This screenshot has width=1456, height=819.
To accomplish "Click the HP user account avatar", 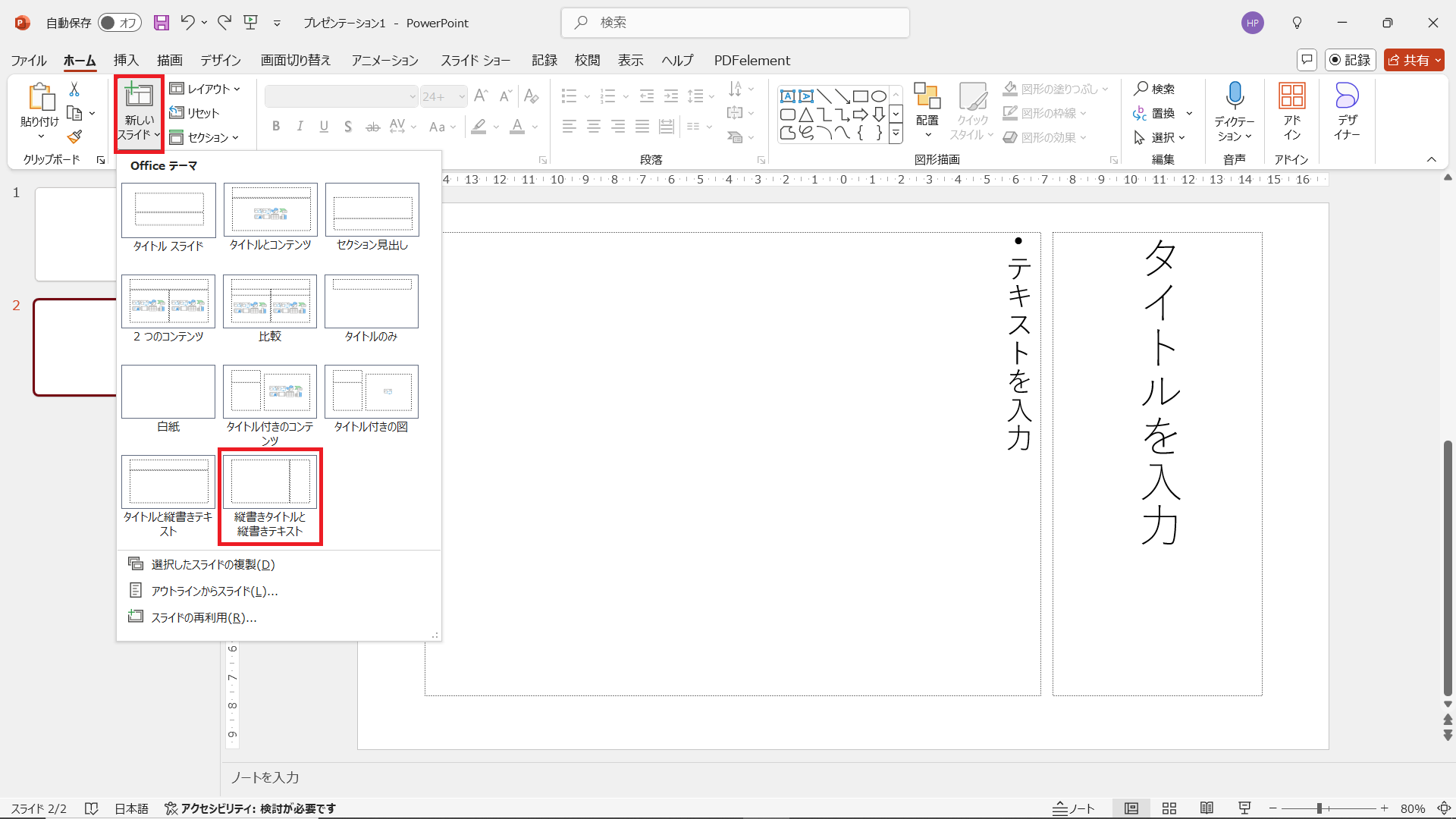I will coord(1253,23).
